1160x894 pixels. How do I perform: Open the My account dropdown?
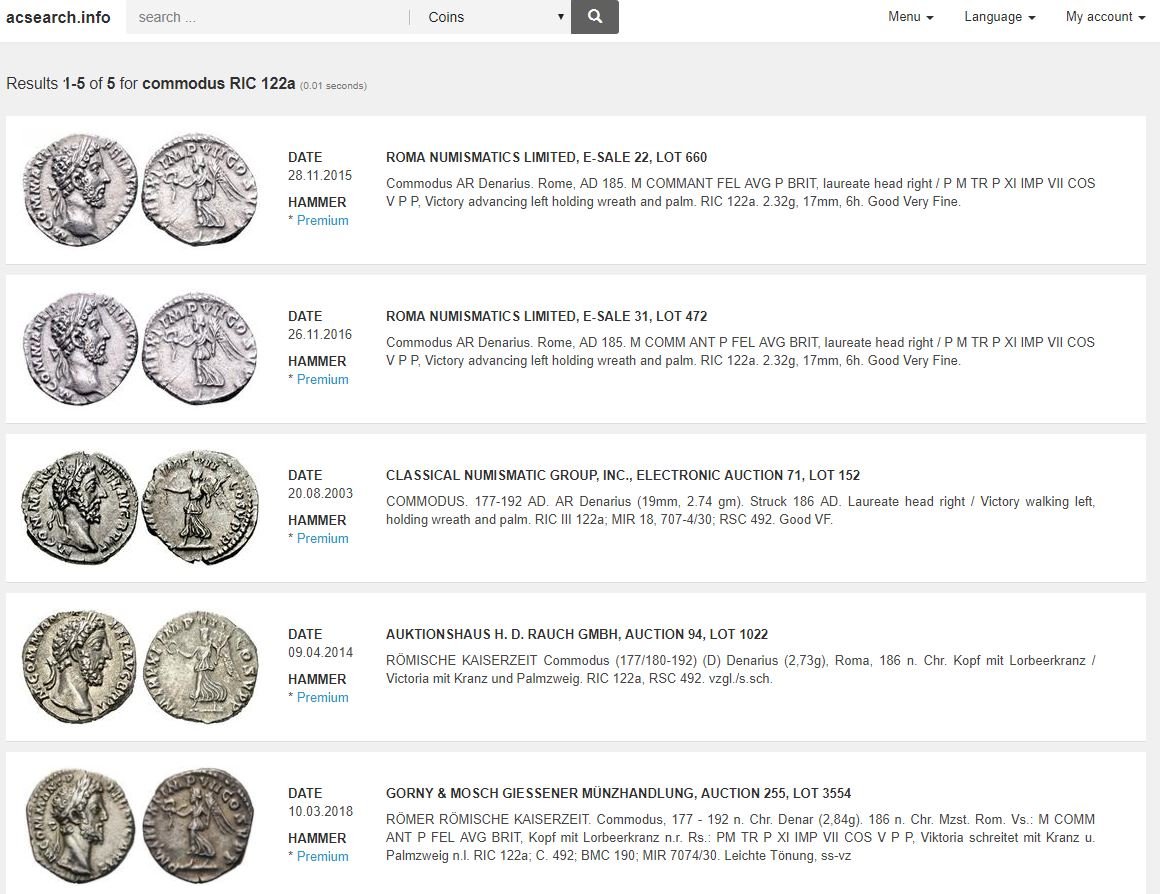coord(1105,16)
